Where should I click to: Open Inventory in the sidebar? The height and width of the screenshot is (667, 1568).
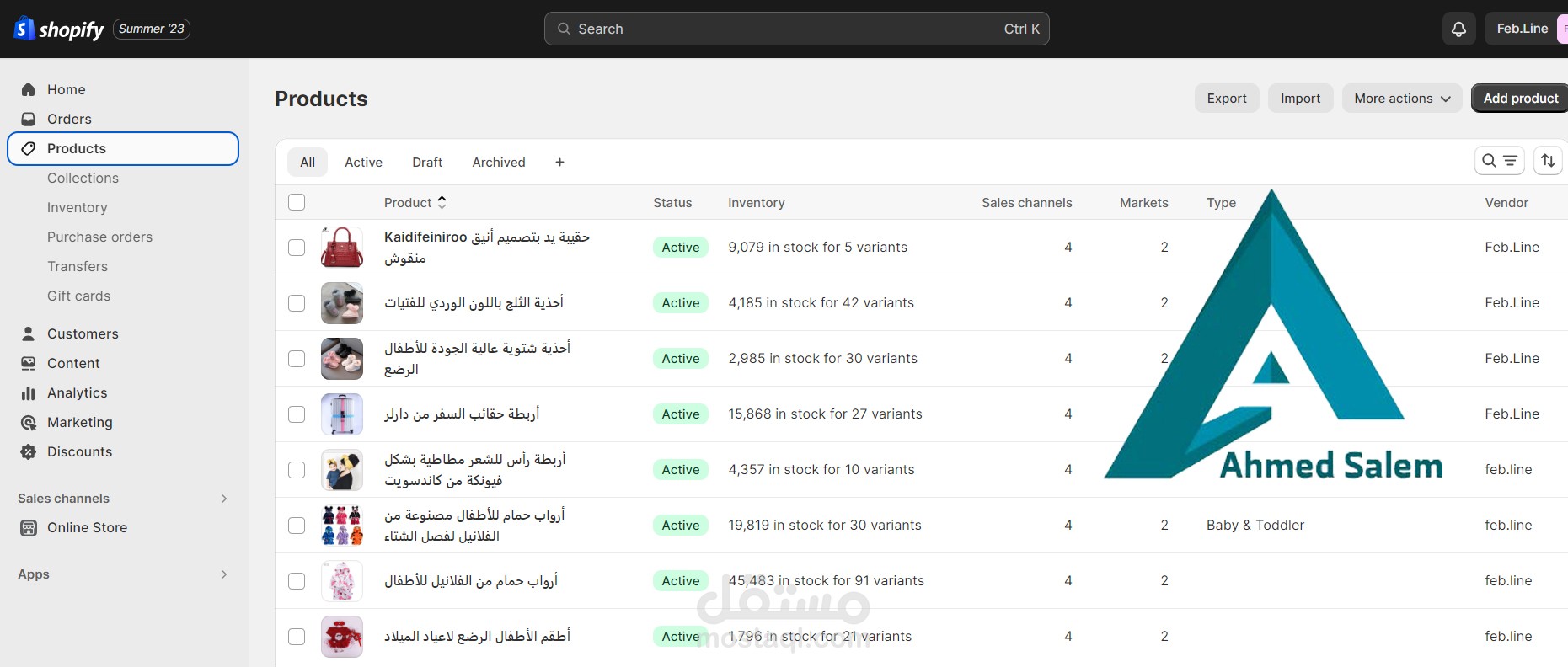pyautogui.click(x=78, y=207)
